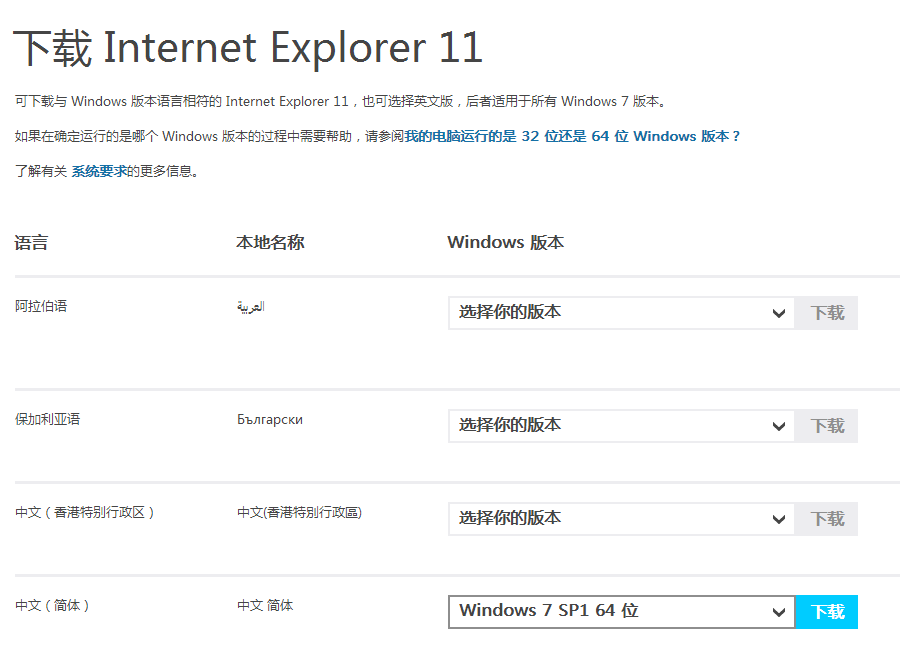Open the version dropdown for 中文 (香港特别行政区)
Screen dimensions: 900x647
click(x=621, y=519)
